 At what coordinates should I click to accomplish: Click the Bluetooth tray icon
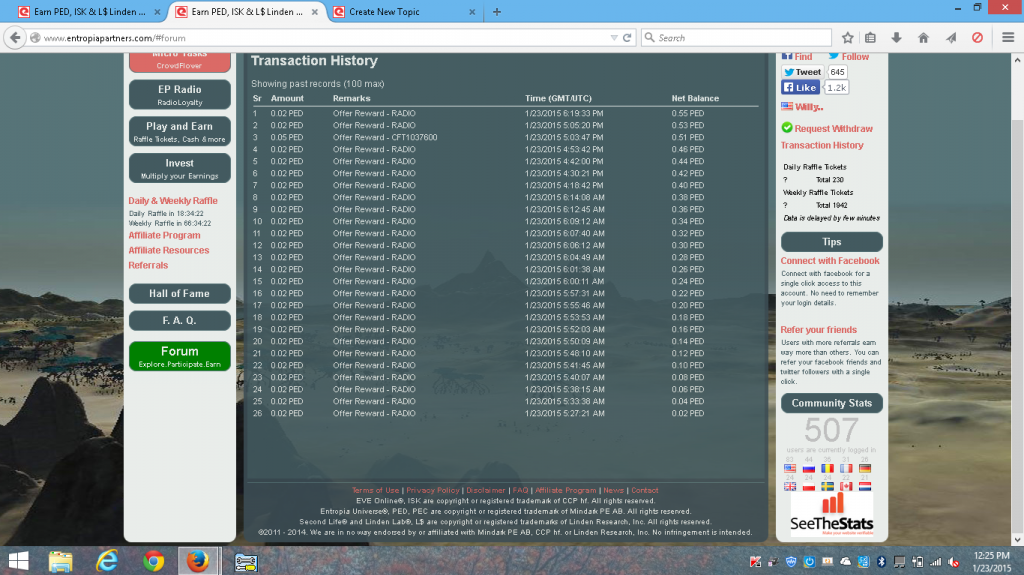(x=880, y=561)
